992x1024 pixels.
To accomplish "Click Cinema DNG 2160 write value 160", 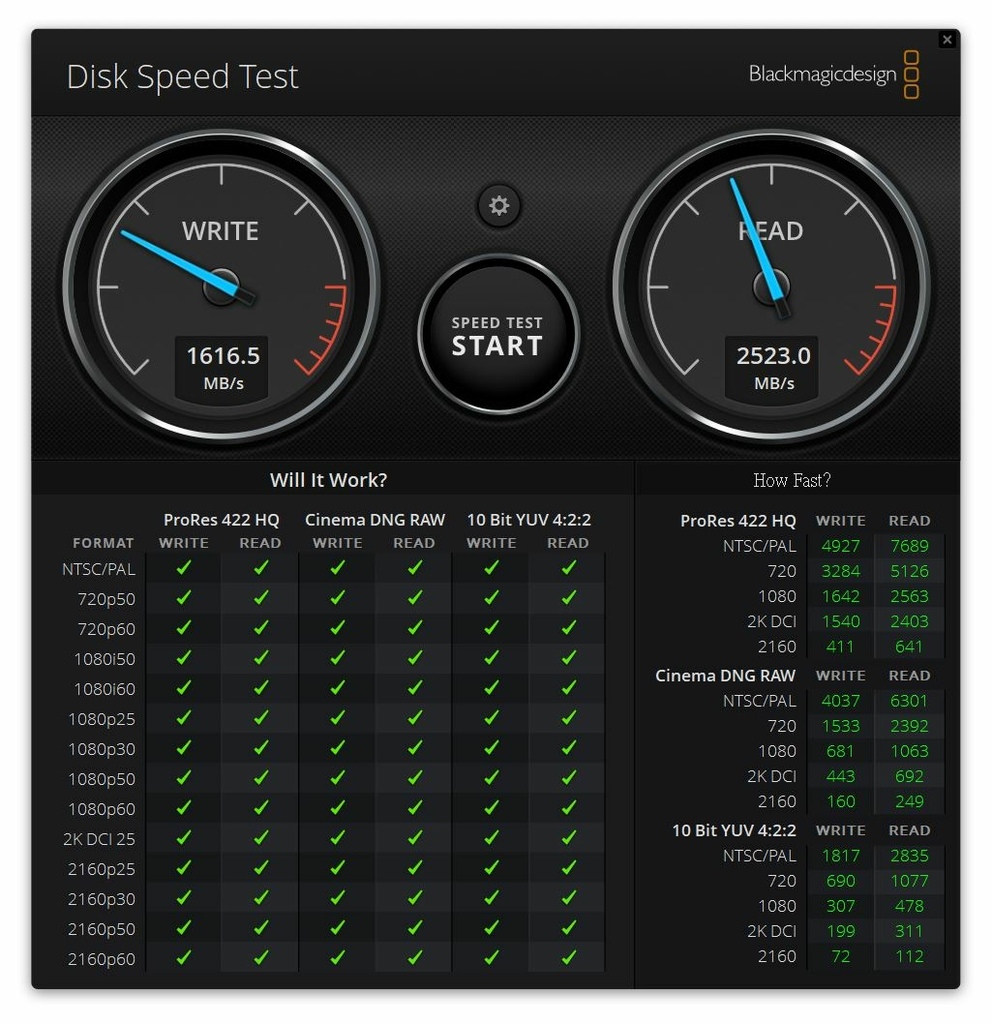I will pyautogui.click(x=840, y=801).
